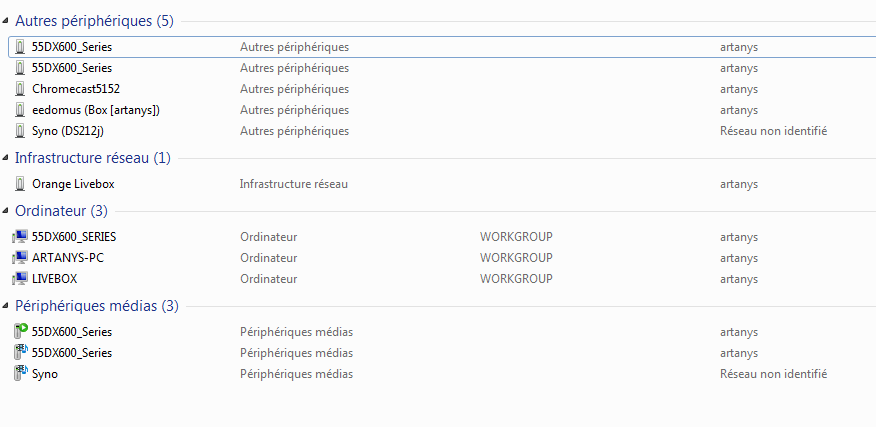Click the music-note media icon of 55DX600_Series
The image size is (876, 427).
pyautogui.click(x=21, y=353)
